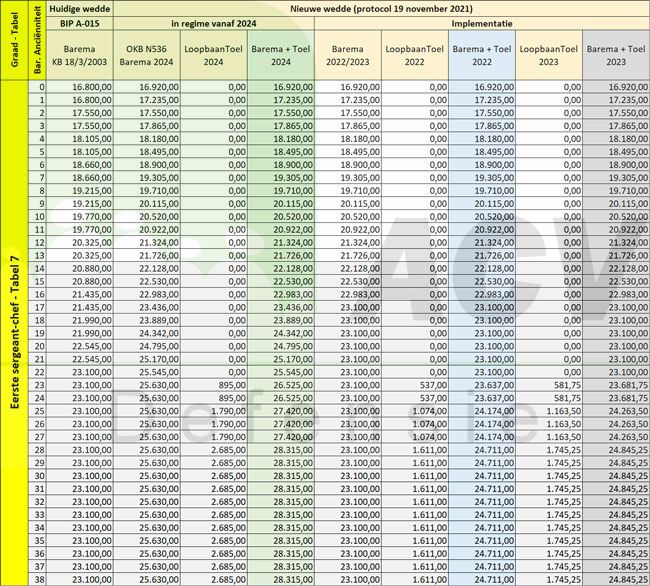Image resolution: width=650 pixels, height=586 pixels.
Task: Select 23.681,75 in anciënniteit row 24
Action: [616, 398]
